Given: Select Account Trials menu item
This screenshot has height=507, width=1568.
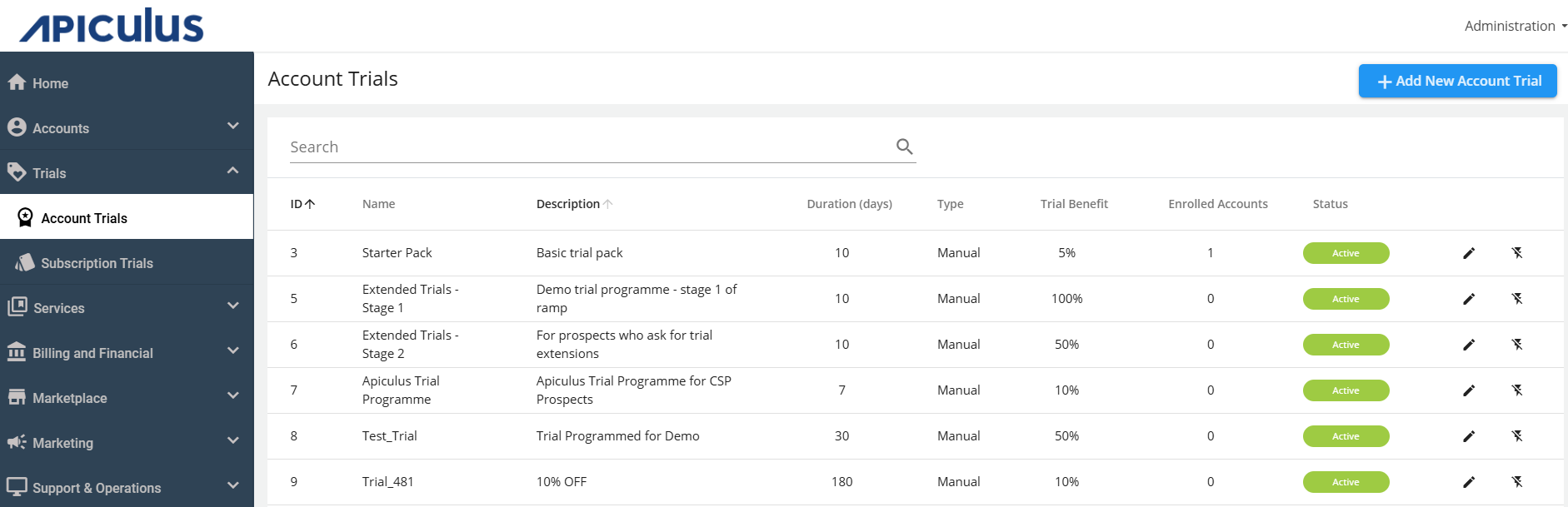Looking at the screenshot, I should (84, 218).
